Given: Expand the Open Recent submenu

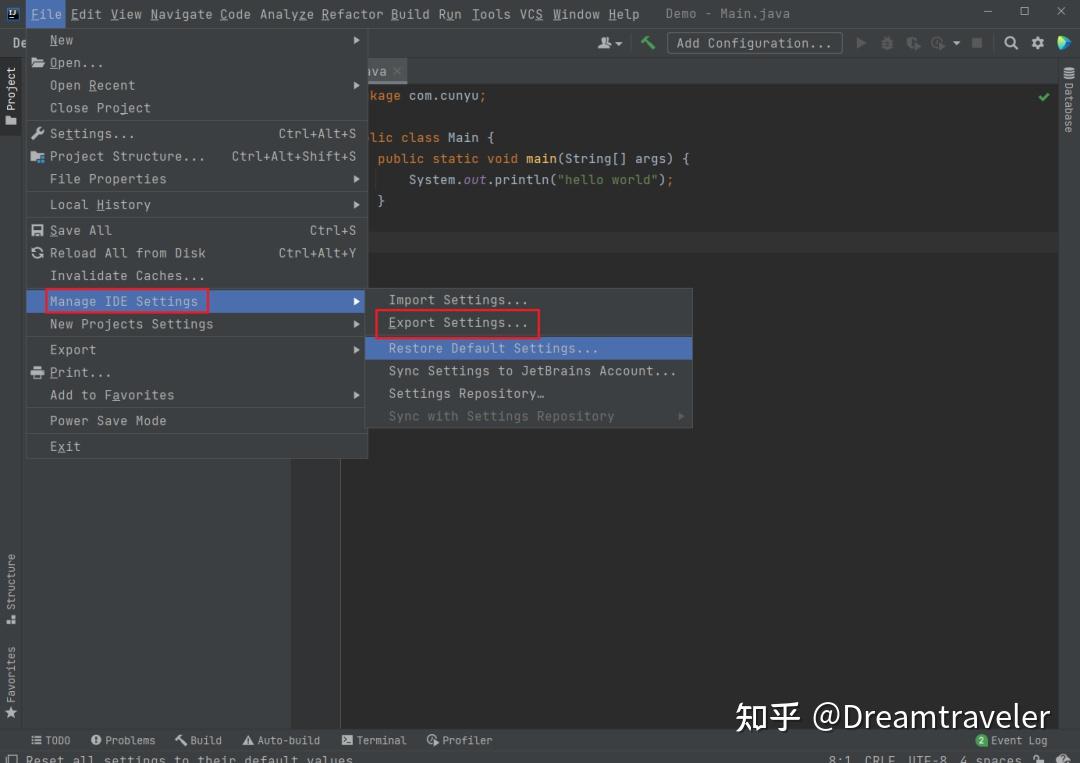Looking at the screenshot, I should point(196,85).
